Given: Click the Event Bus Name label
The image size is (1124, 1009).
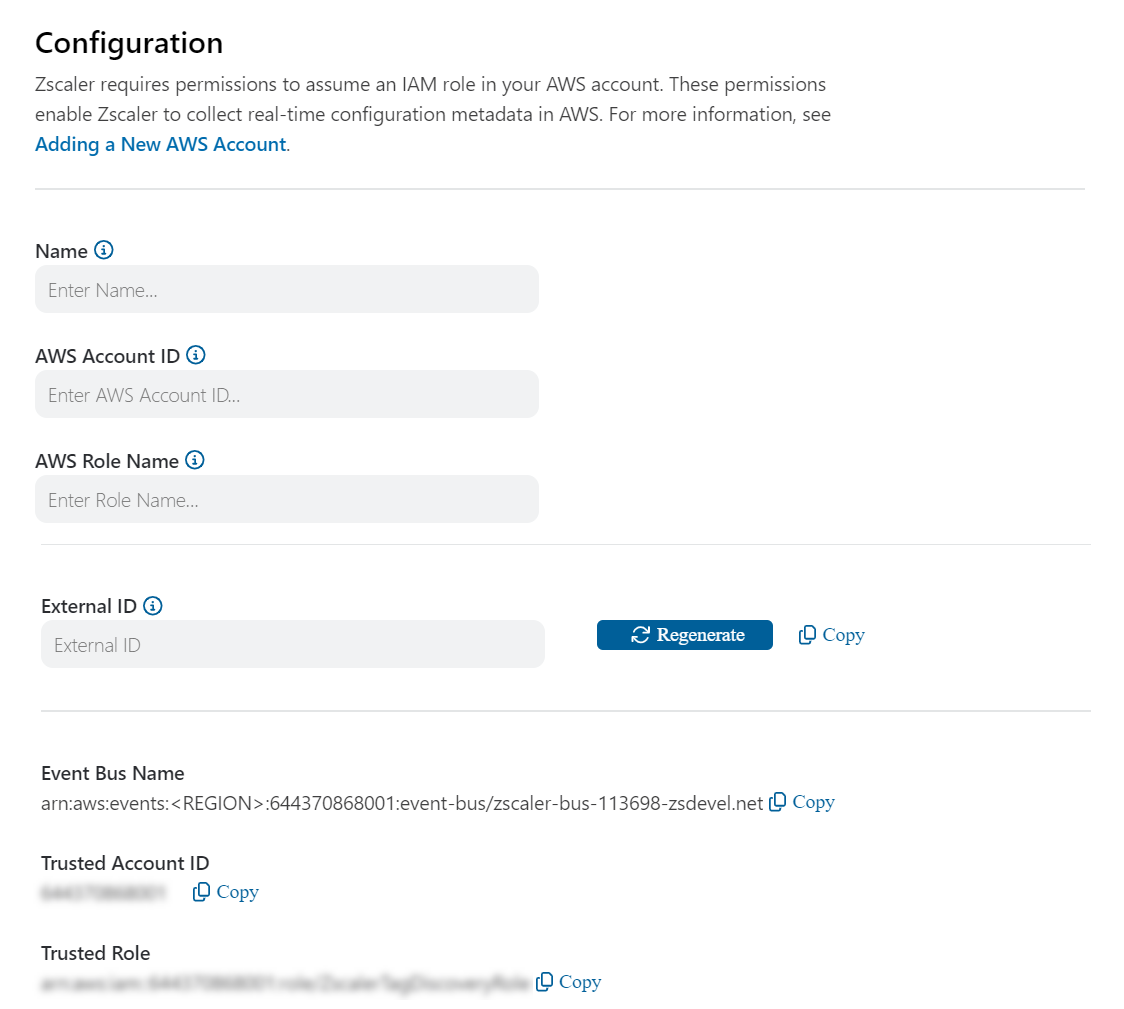Looking at the screenshot, I should click(x=112, y=772).
